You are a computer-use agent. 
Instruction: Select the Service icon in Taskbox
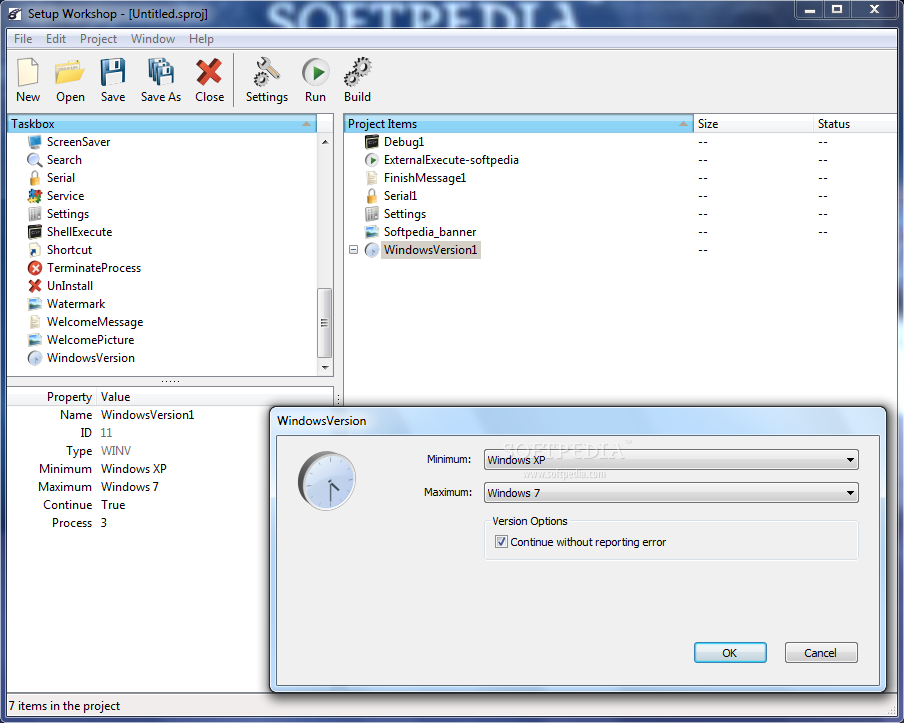[35, 196]
